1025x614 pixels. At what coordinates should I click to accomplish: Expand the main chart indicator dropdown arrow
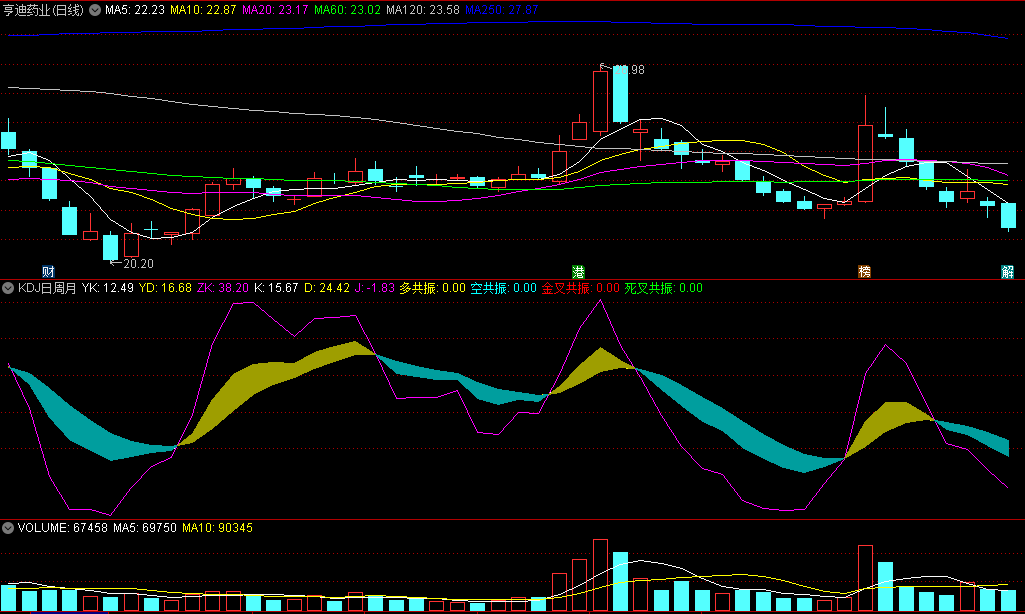[95, 10]
